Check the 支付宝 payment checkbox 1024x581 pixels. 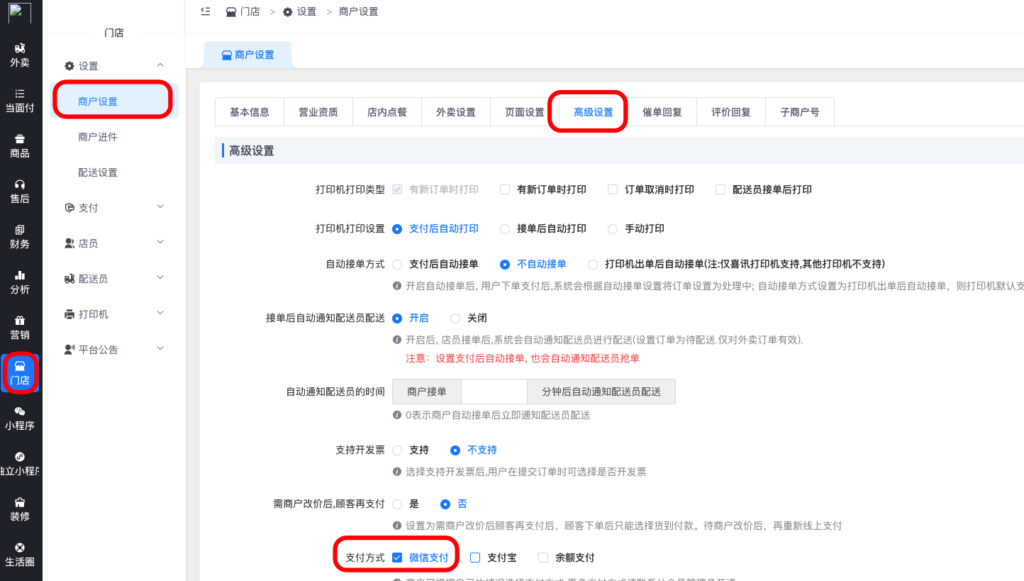click(x=476, y=557)
